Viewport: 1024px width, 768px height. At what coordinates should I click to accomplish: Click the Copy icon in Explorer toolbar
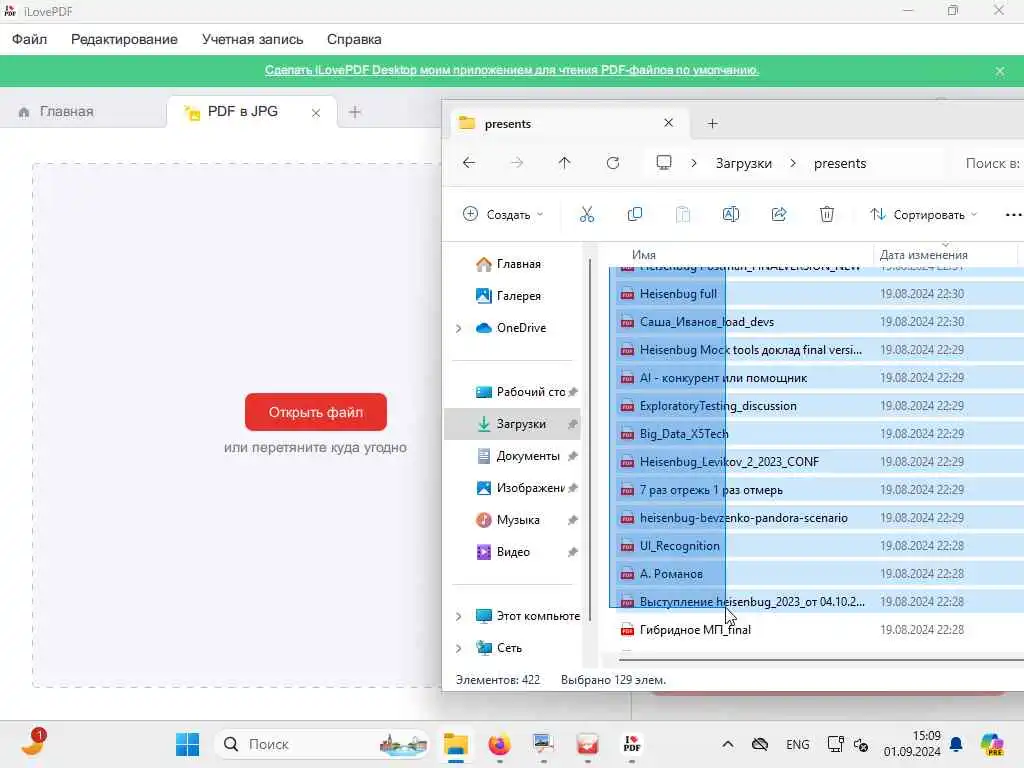click(634, 214)
